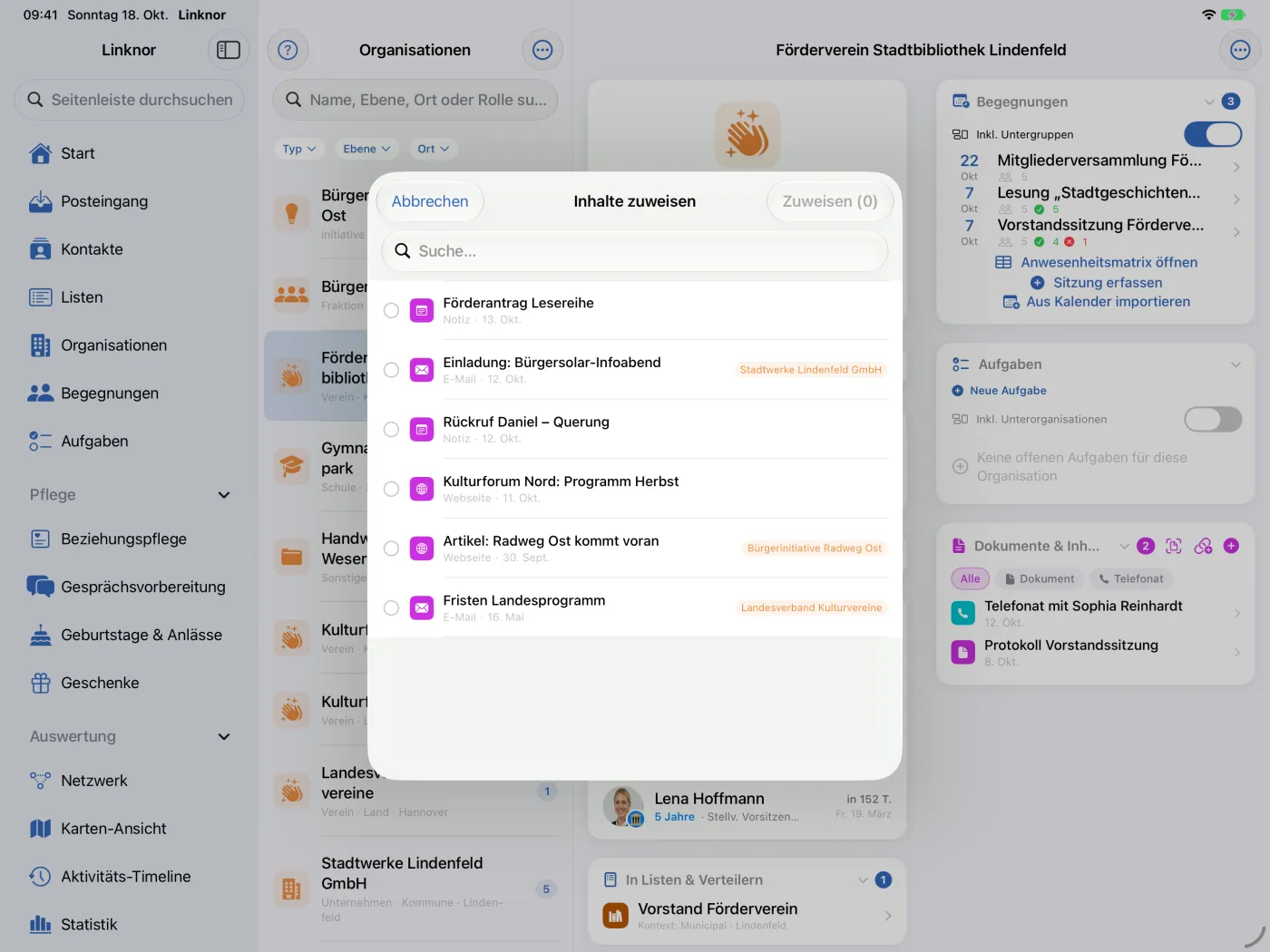Screen dimensions: 1270x952
Task: Focus the Seitenleiste durchsuchen search field
Action: (x=129, y=100)
